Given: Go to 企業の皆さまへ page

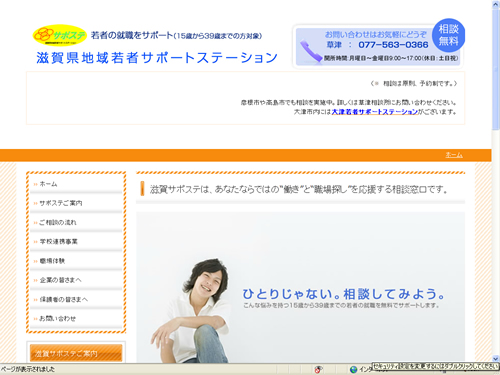Looking at the screenshot, I should click(x=60, y=280).
